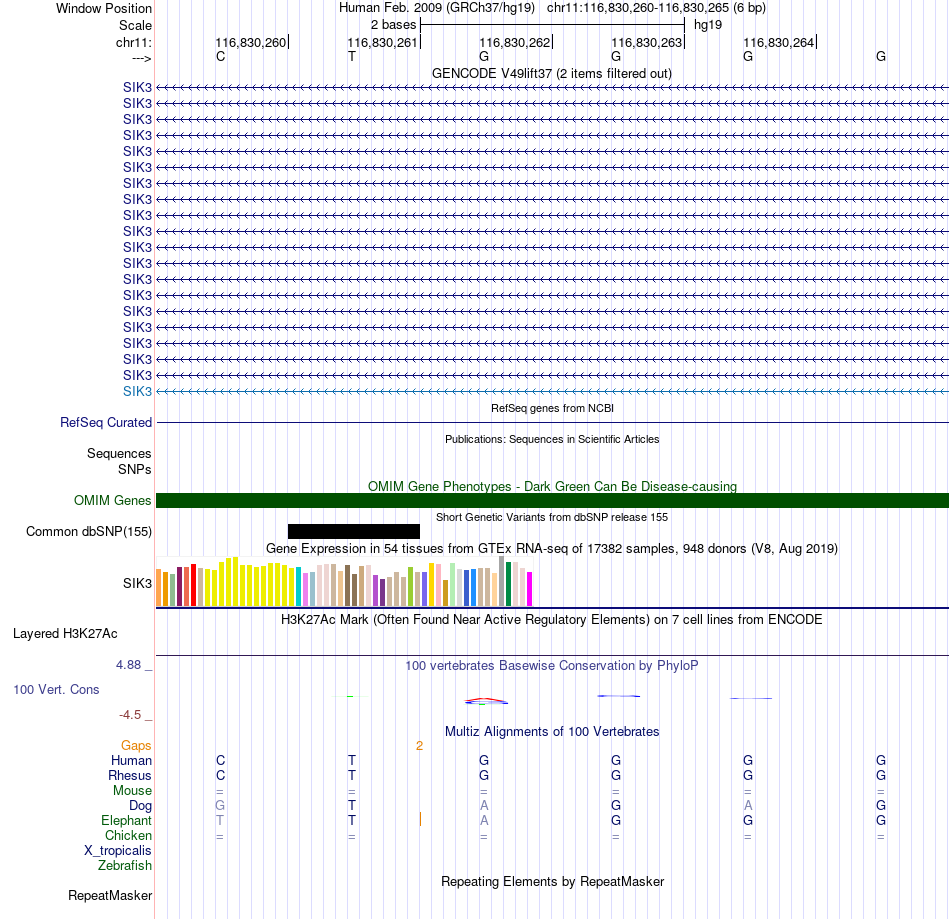Click the chr11:116,830,260-116,830,265 (6 bp) position text

[656, 8]
